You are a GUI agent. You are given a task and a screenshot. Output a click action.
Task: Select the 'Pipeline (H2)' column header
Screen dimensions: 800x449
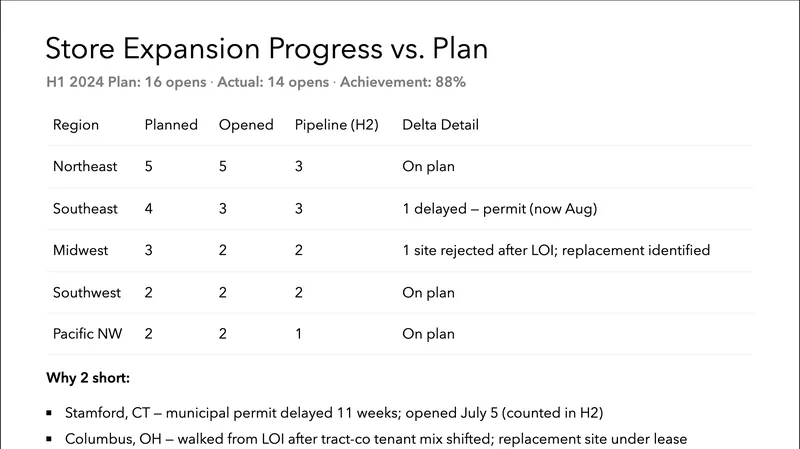(x=335, y=125)
